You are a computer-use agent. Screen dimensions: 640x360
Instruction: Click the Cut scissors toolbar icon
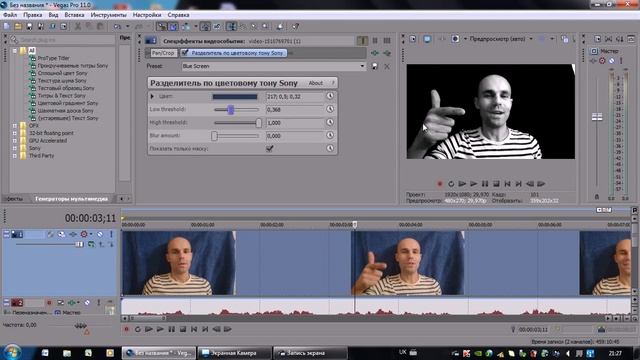(78, 27)
